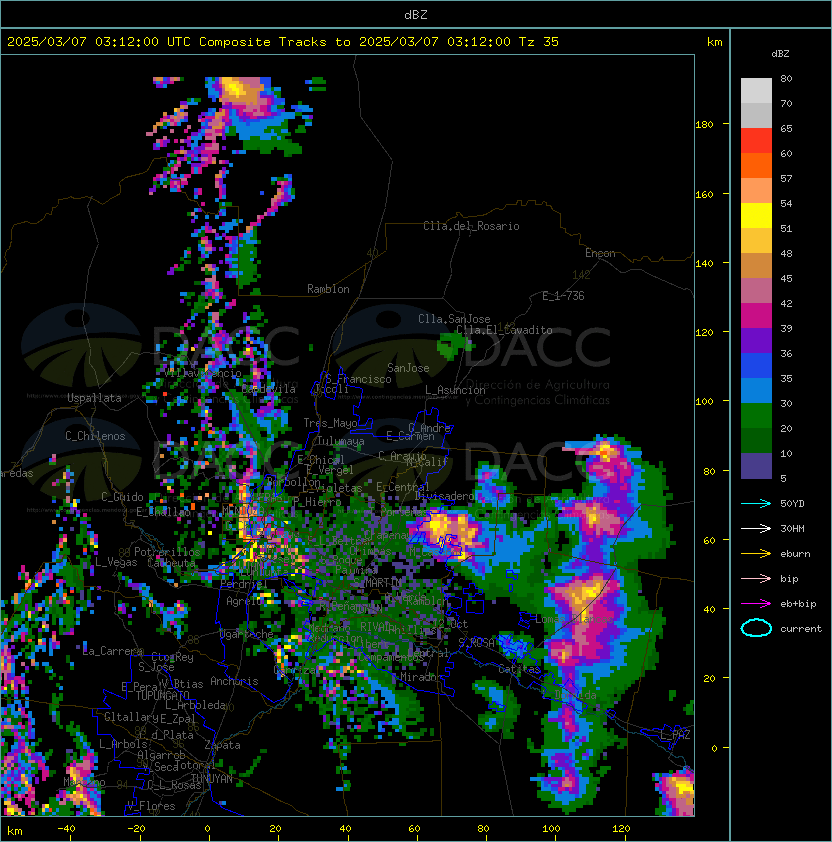
Task: Click the 'Mirador' map label
Action: coord(421,677)
